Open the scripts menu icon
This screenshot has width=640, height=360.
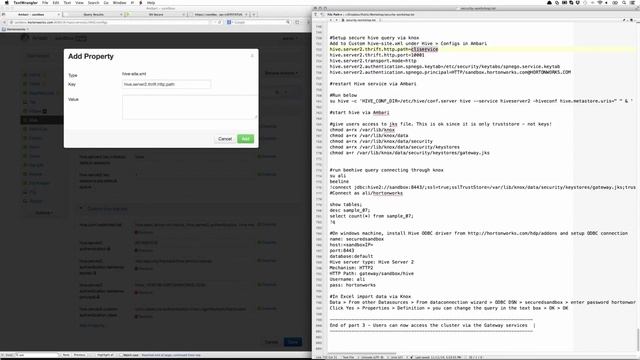click(141, 2)
